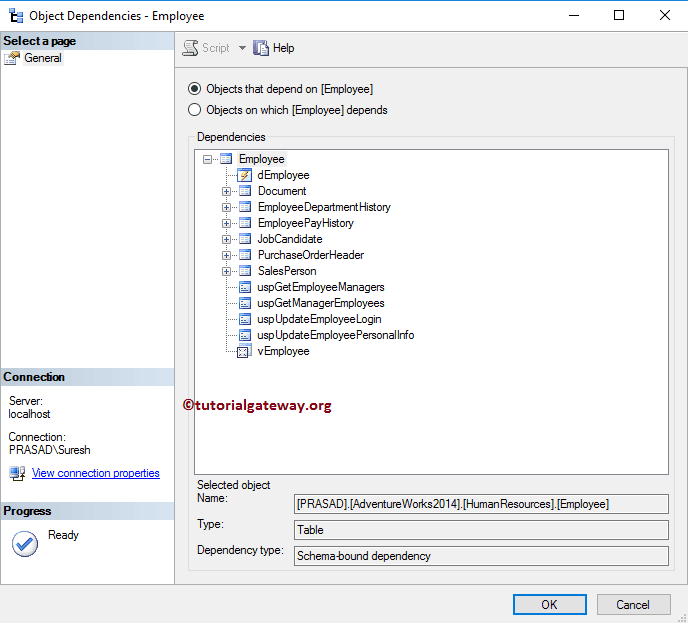Confirm with the OK button
The height and width of the screenshot is (623, 688).
click(x=549, y=605)
